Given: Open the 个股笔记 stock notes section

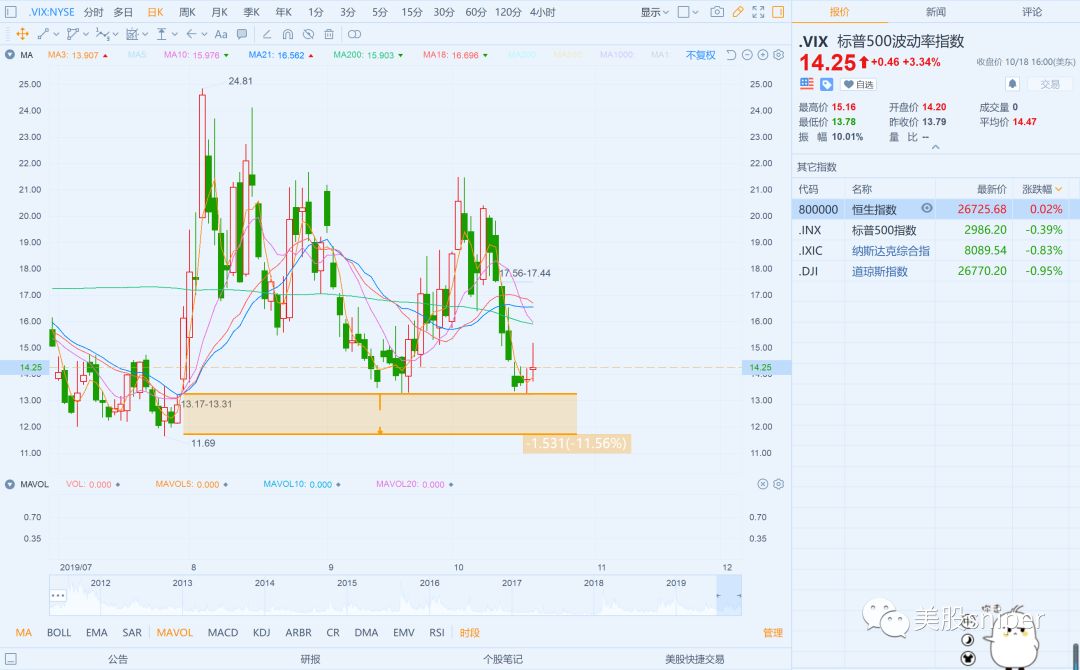Looking at the screenshot, I should point(503,659).
